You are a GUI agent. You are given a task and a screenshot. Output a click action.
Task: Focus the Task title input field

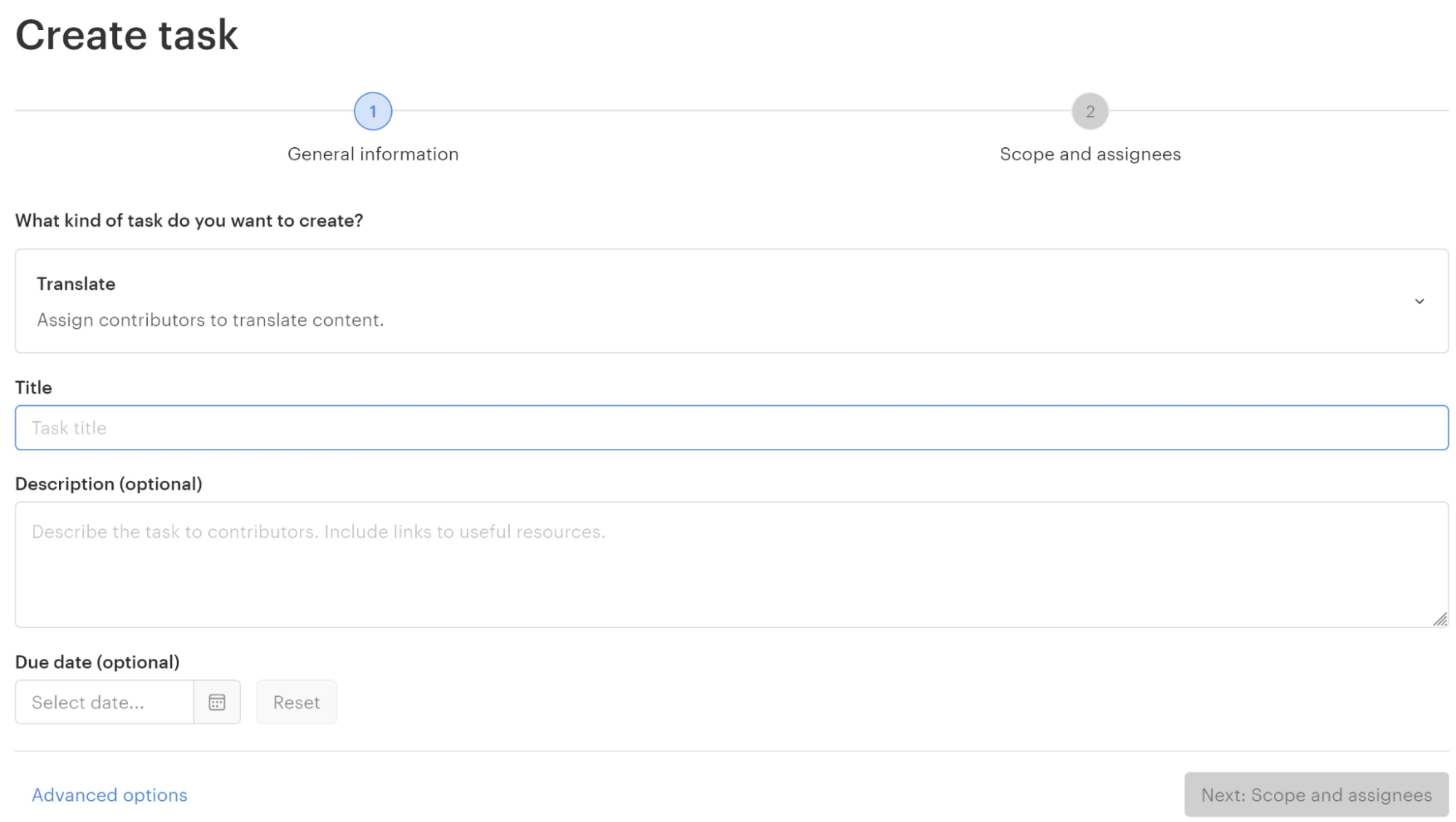click(731, 428)
